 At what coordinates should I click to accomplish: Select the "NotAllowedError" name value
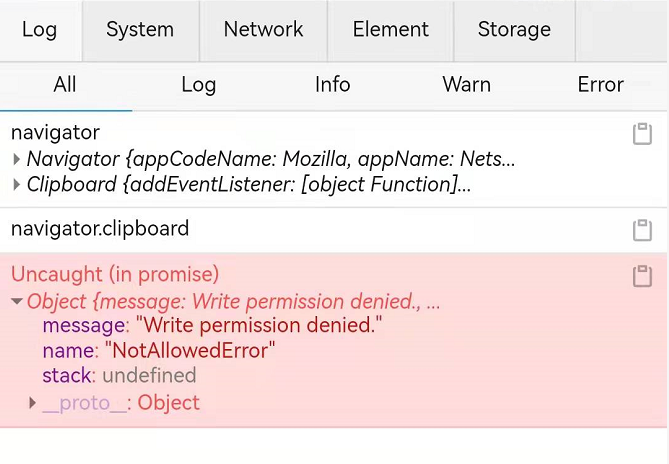pos(190,351)
